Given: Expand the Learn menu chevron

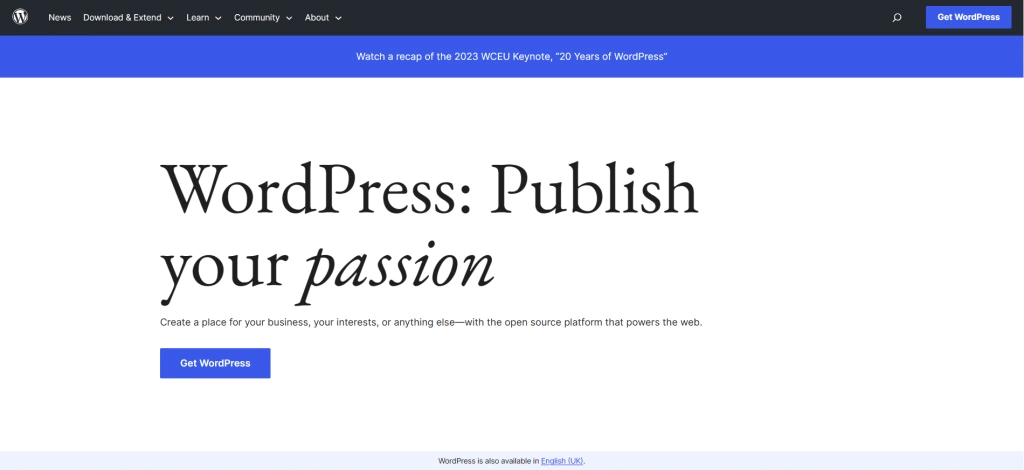Looking at the screenshot, I should (218, 18).
